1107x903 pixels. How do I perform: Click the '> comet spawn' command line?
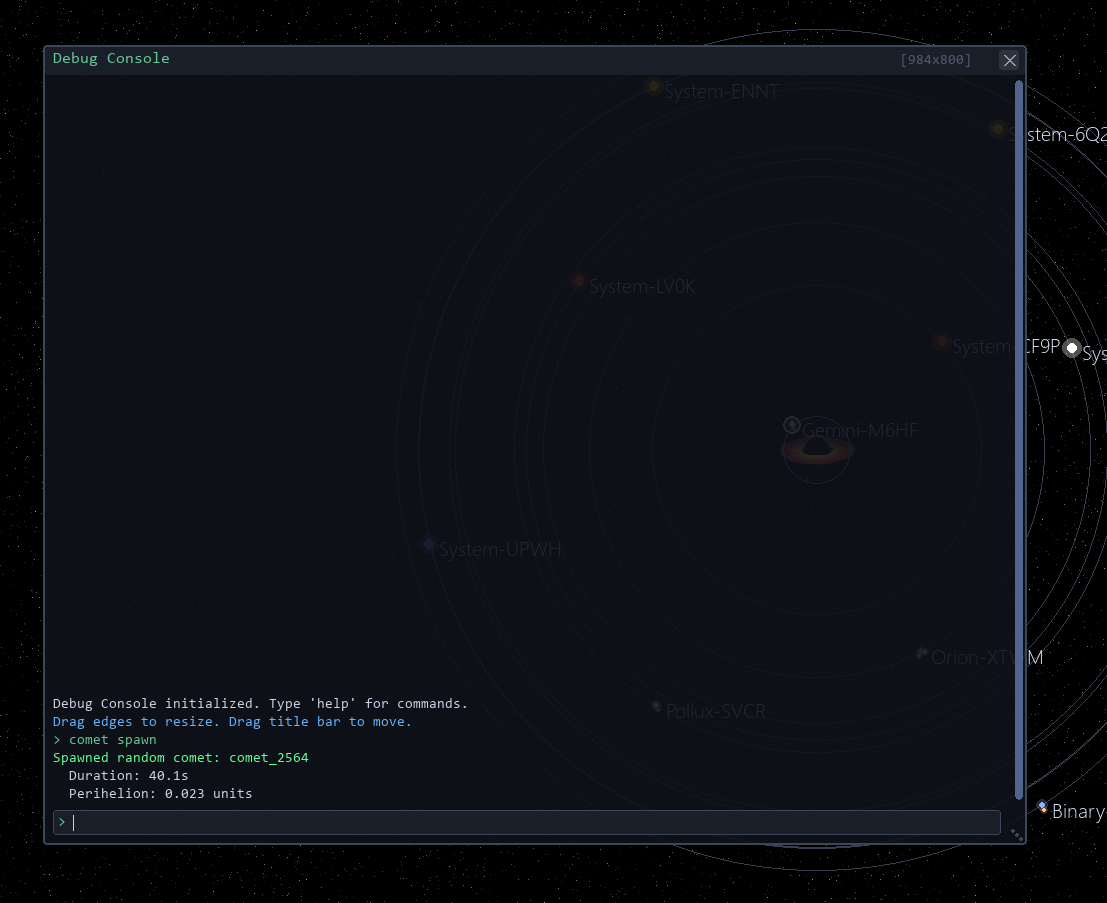pos(105,740)
